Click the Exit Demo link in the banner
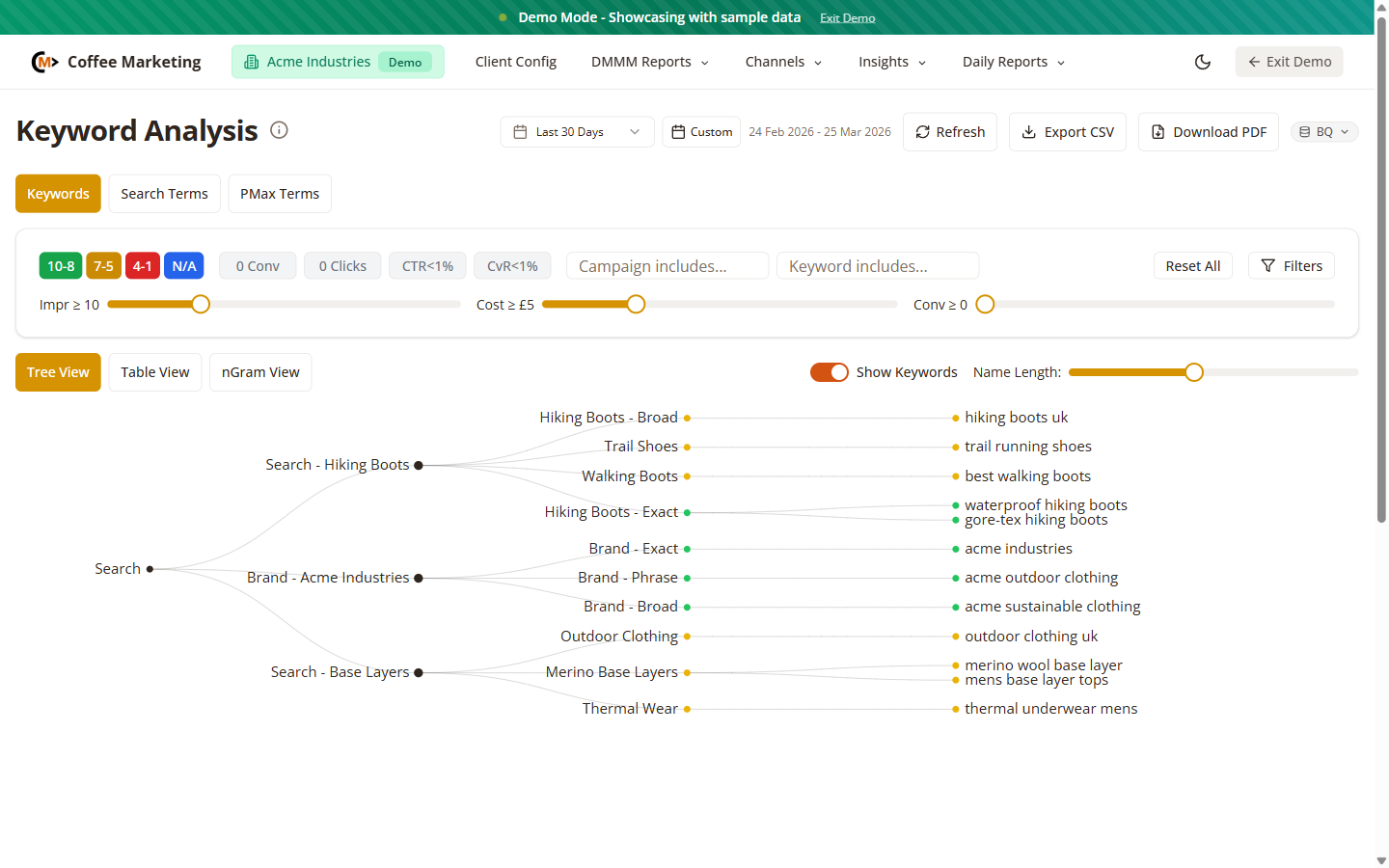This screenshot has height=868, width=1389. [847, 17]
